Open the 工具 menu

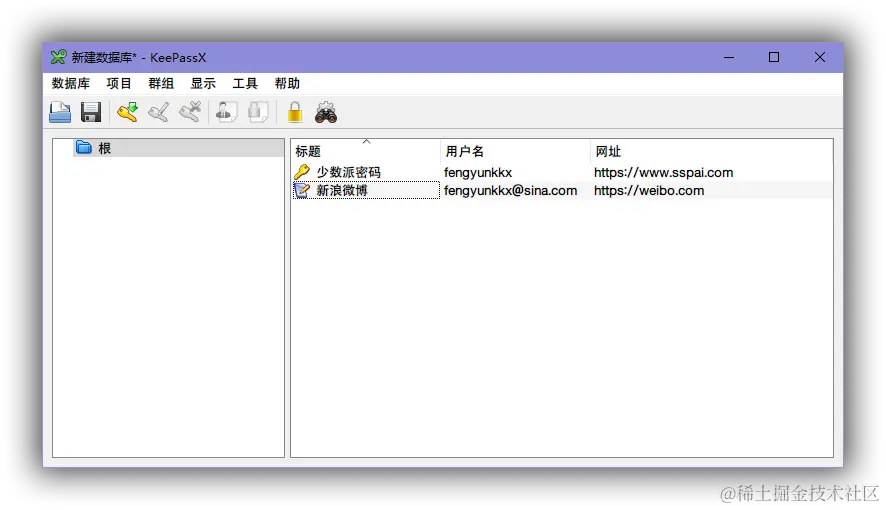(245, 84)
